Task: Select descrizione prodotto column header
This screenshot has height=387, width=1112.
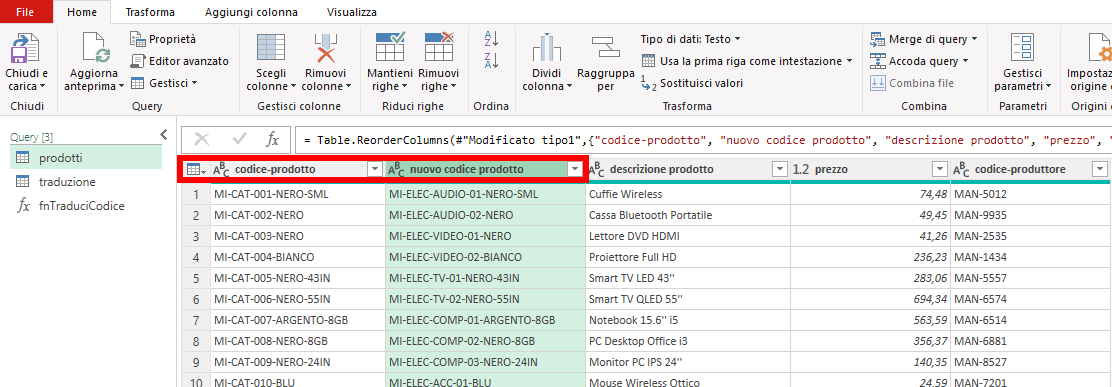Action: (688, 170)
